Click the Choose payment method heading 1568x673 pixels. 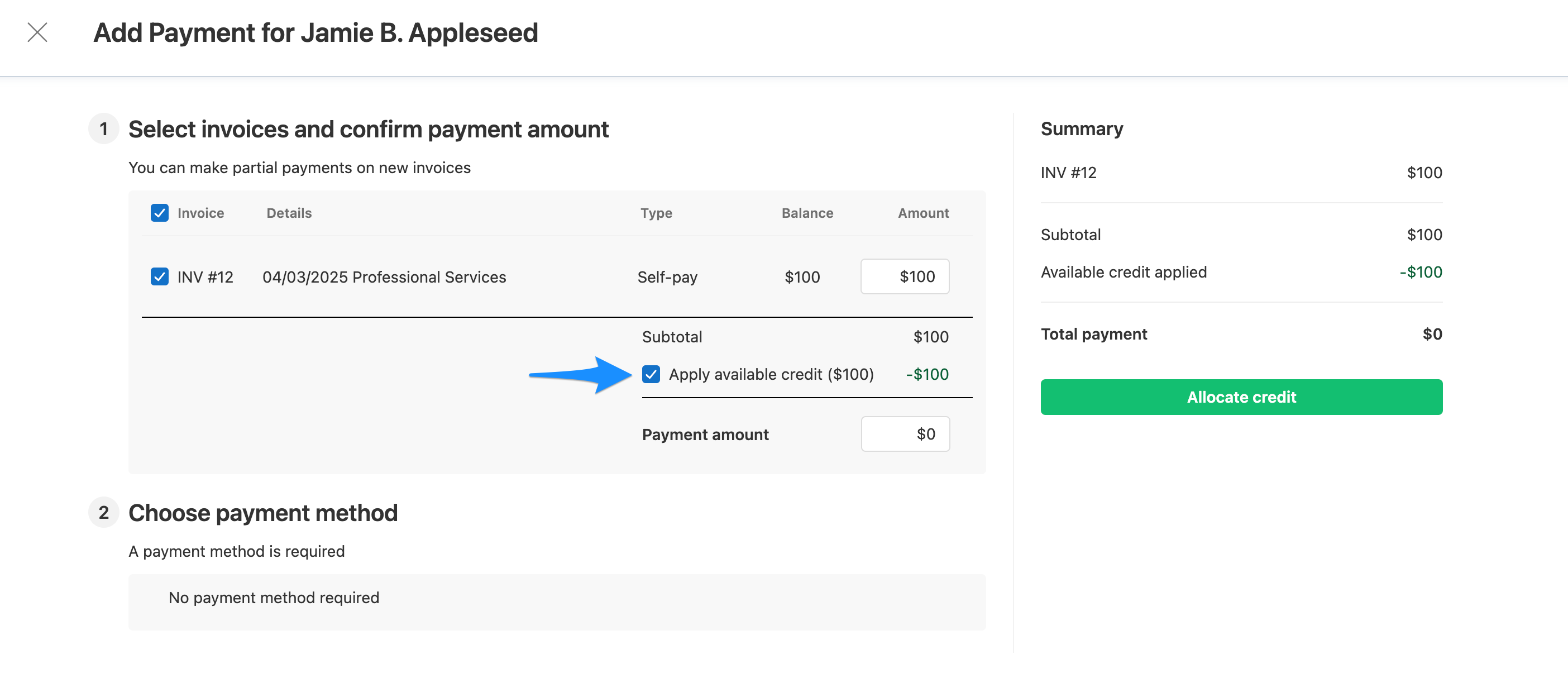coord(262,513)
